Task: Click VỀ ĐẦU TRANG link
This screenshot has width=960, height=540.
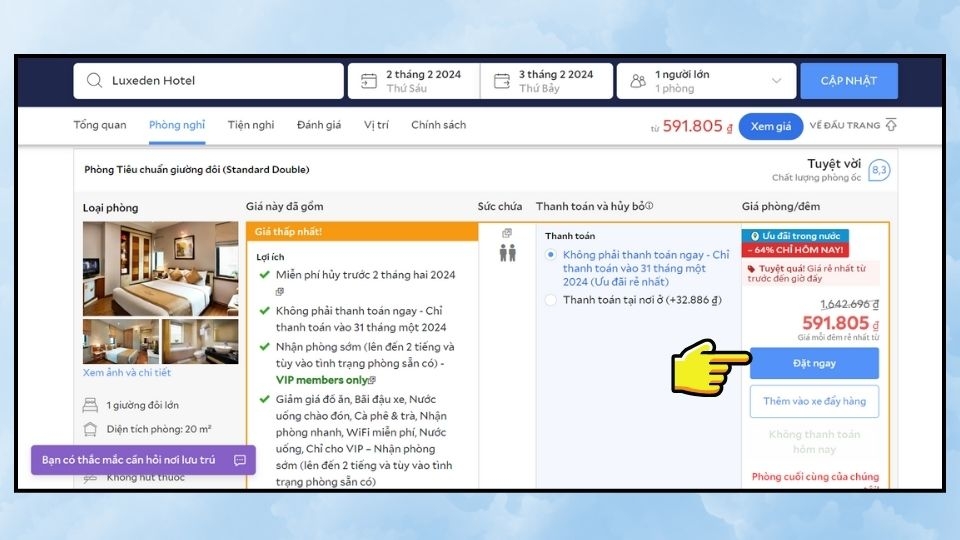Action: pos(845,125)
